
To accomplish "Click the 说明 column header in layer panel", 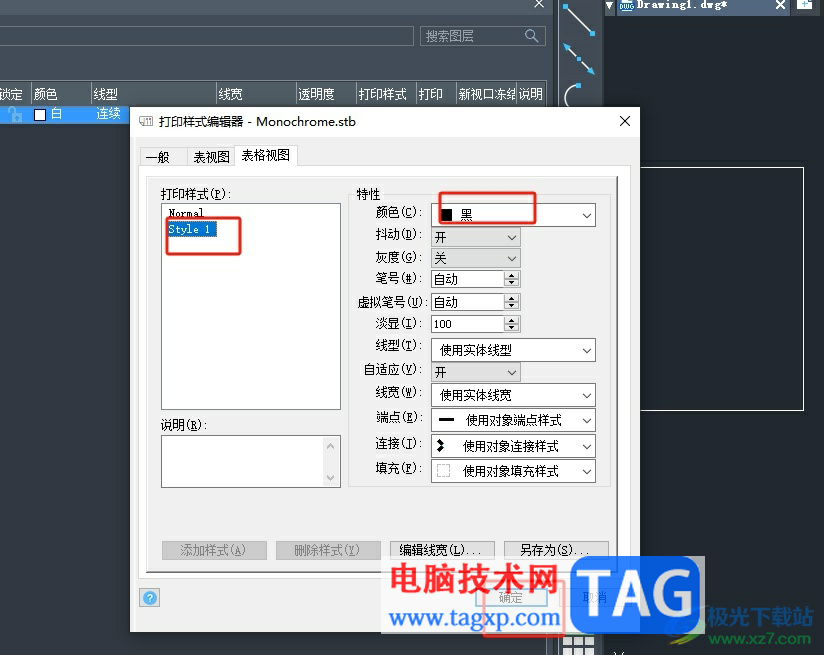I will pos(532,94).
